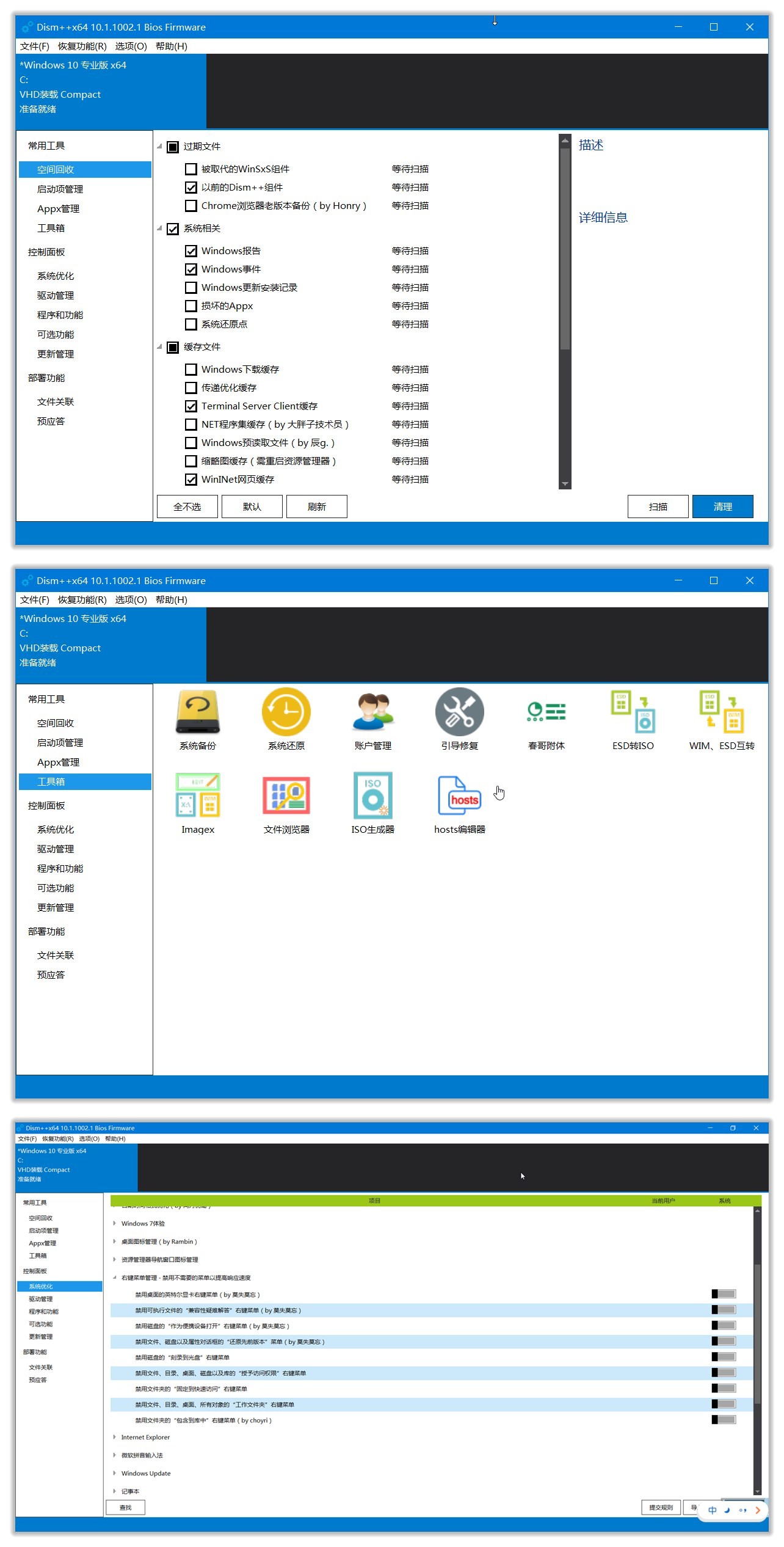The image size is (784, 1547).
Task: Check the 被取代的WinSxS组件 checkbox
Action: click(x=191, y=169)
